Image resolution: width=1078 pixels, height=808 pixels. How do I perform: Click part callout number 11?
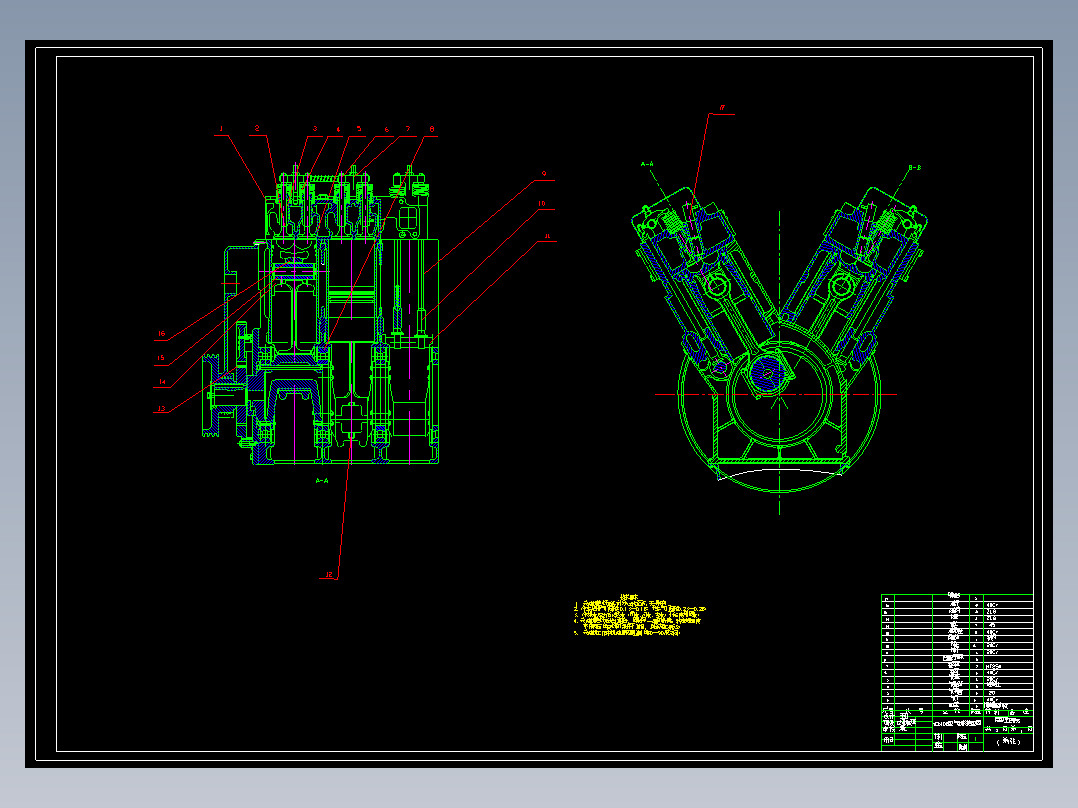547,236
